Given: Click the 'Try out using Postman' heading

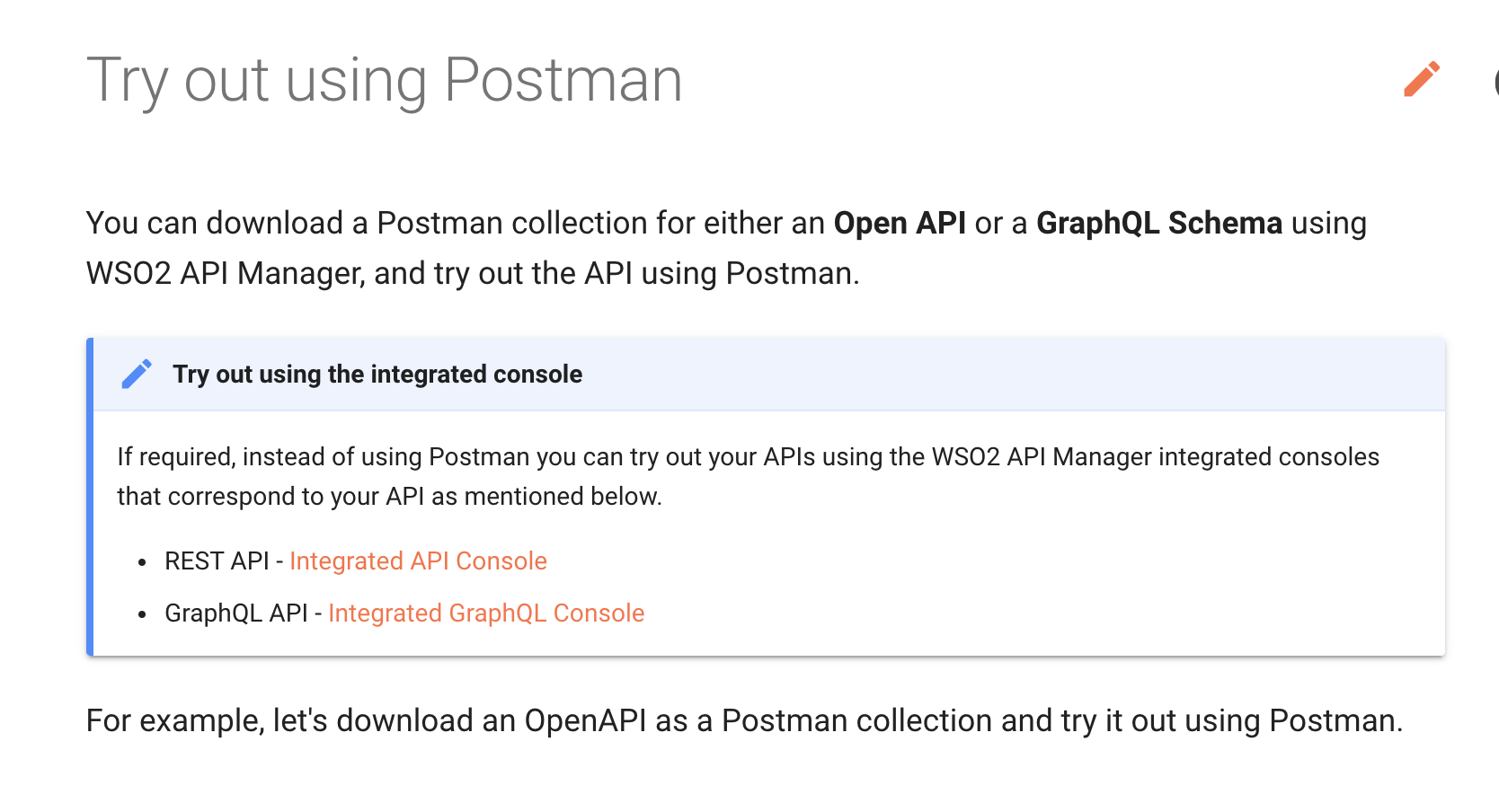Looking at the screenshot, I should [x=385, y=79].
